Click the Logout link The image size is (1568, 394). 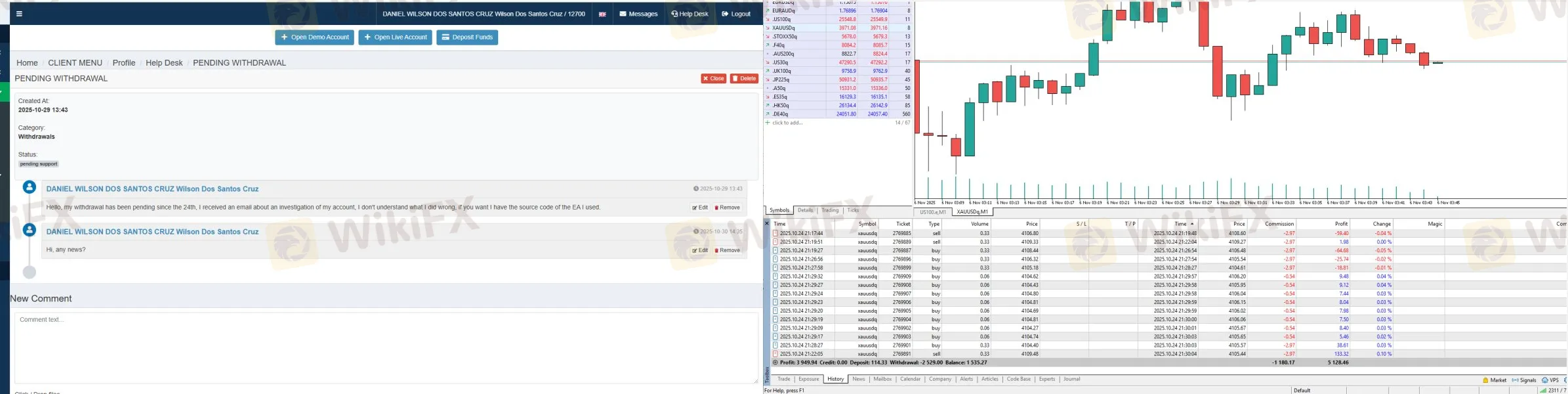[736, 14]
